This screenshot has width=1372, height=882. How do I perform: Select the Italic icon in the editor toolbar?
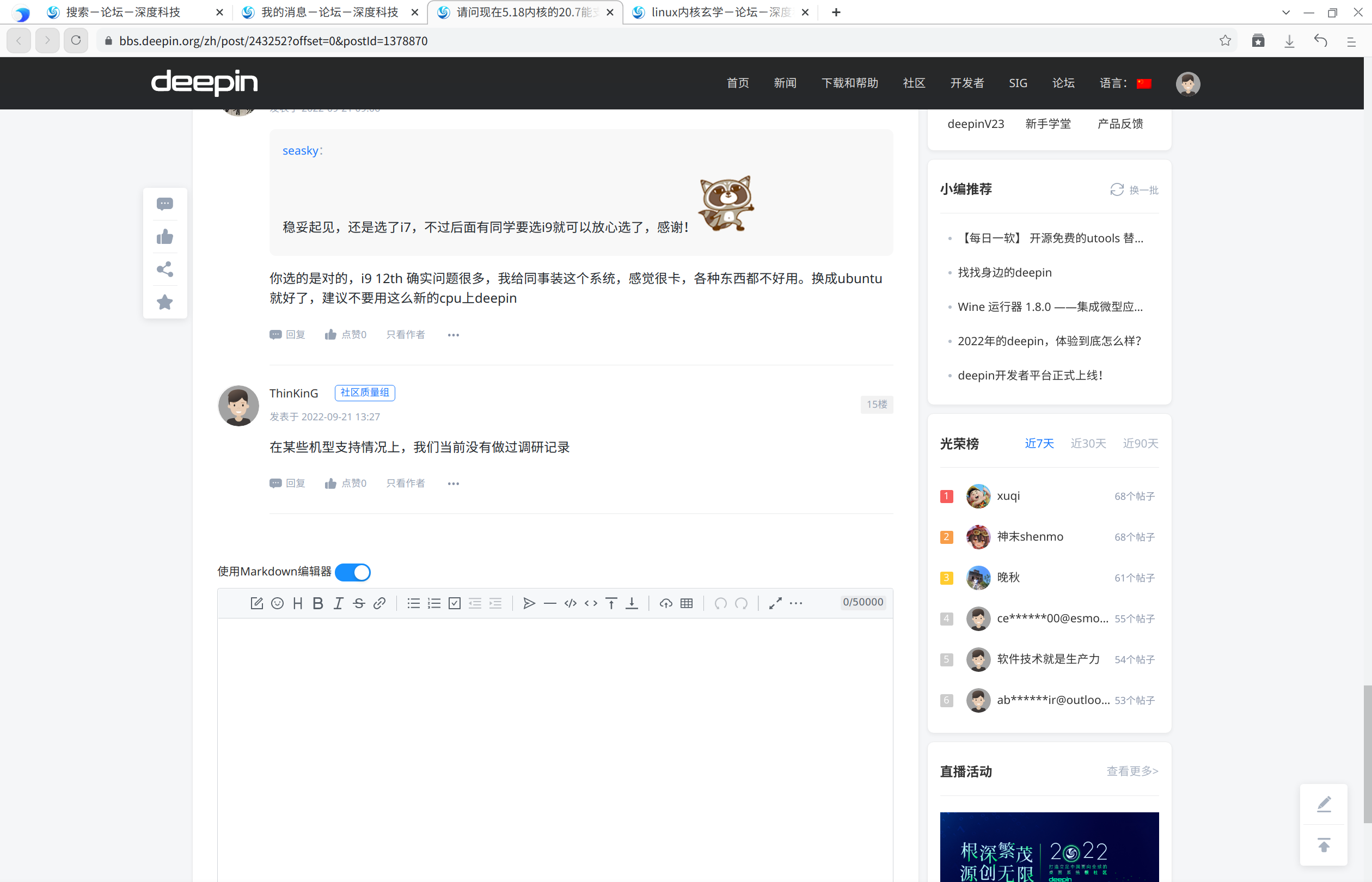pos(338,603)
